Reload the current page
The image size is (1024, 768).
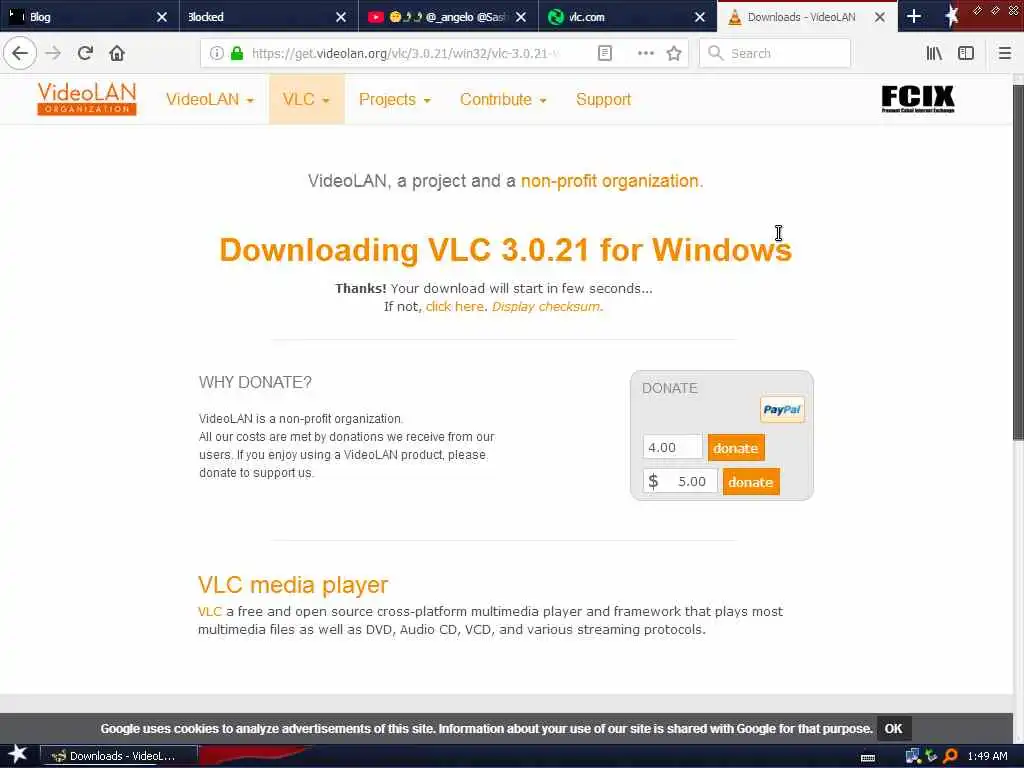85,53
